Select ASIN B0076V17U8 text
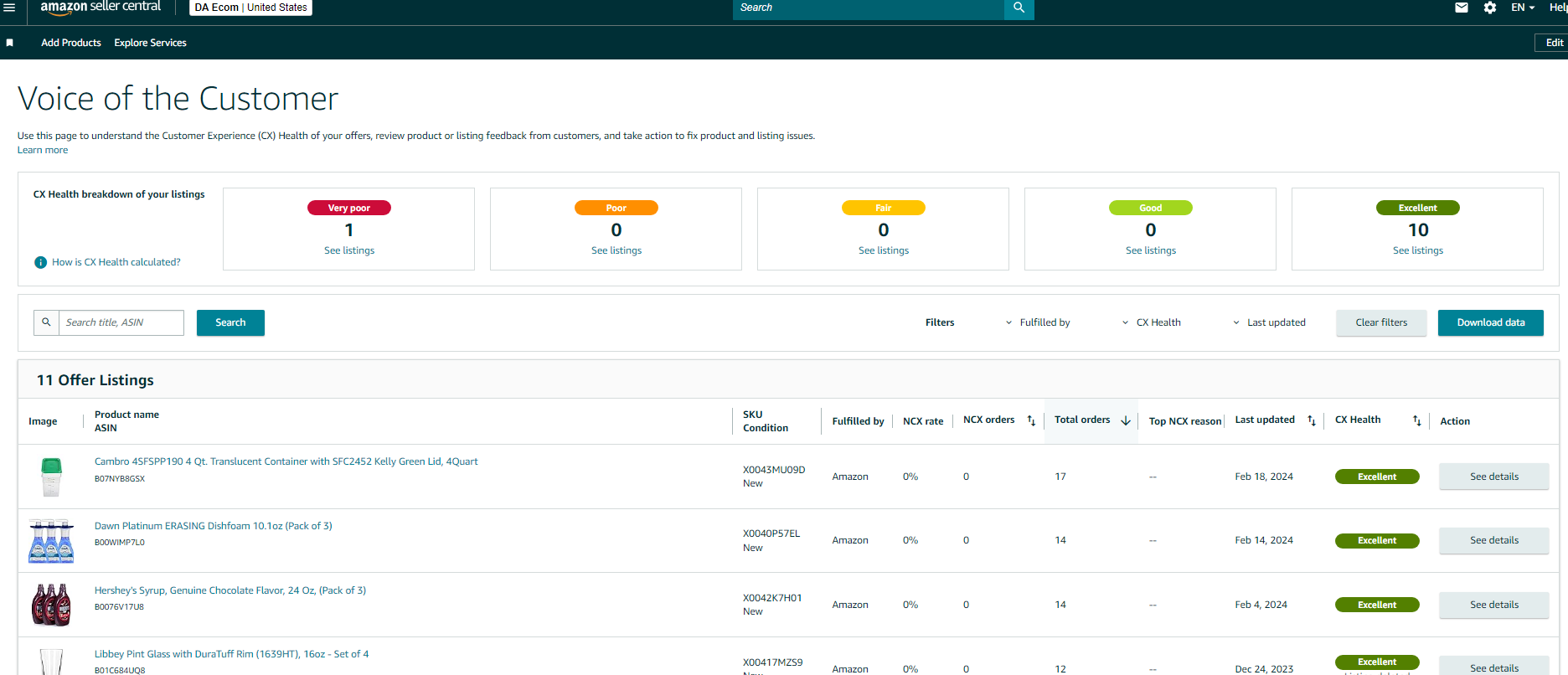The image size is (1568, 675). tap(119, 607)
